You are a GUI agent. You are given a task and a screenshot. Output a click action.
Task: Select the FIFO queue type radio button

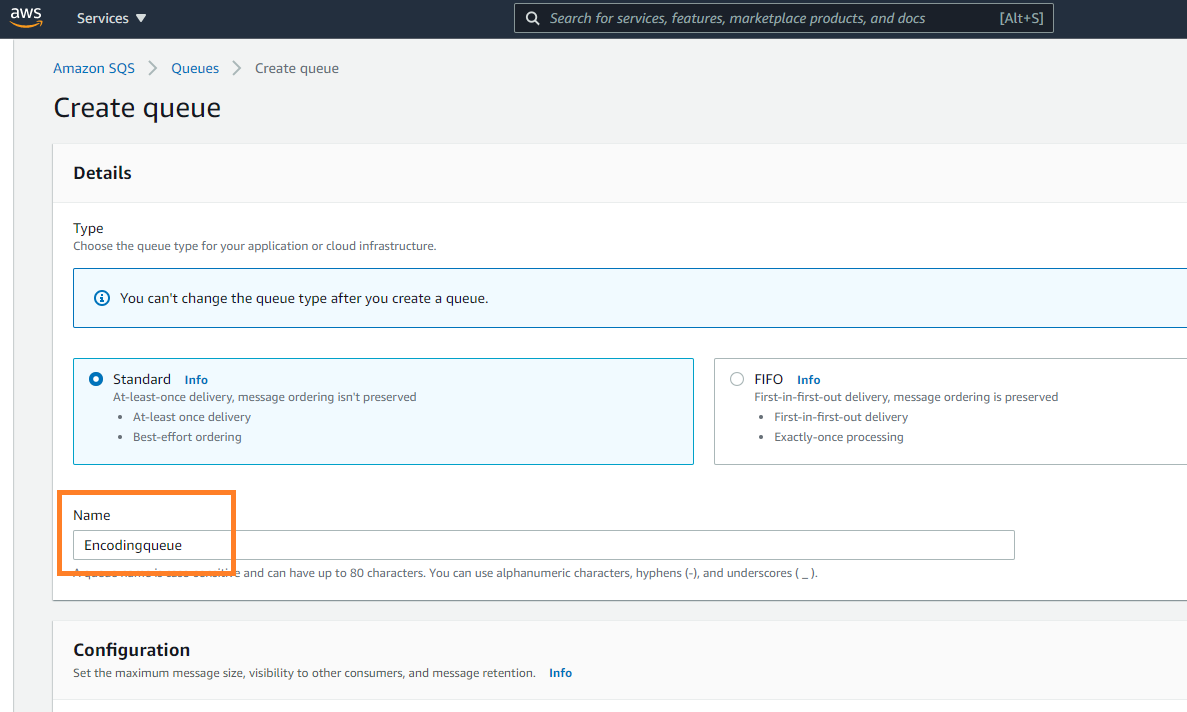coord(736,378)
